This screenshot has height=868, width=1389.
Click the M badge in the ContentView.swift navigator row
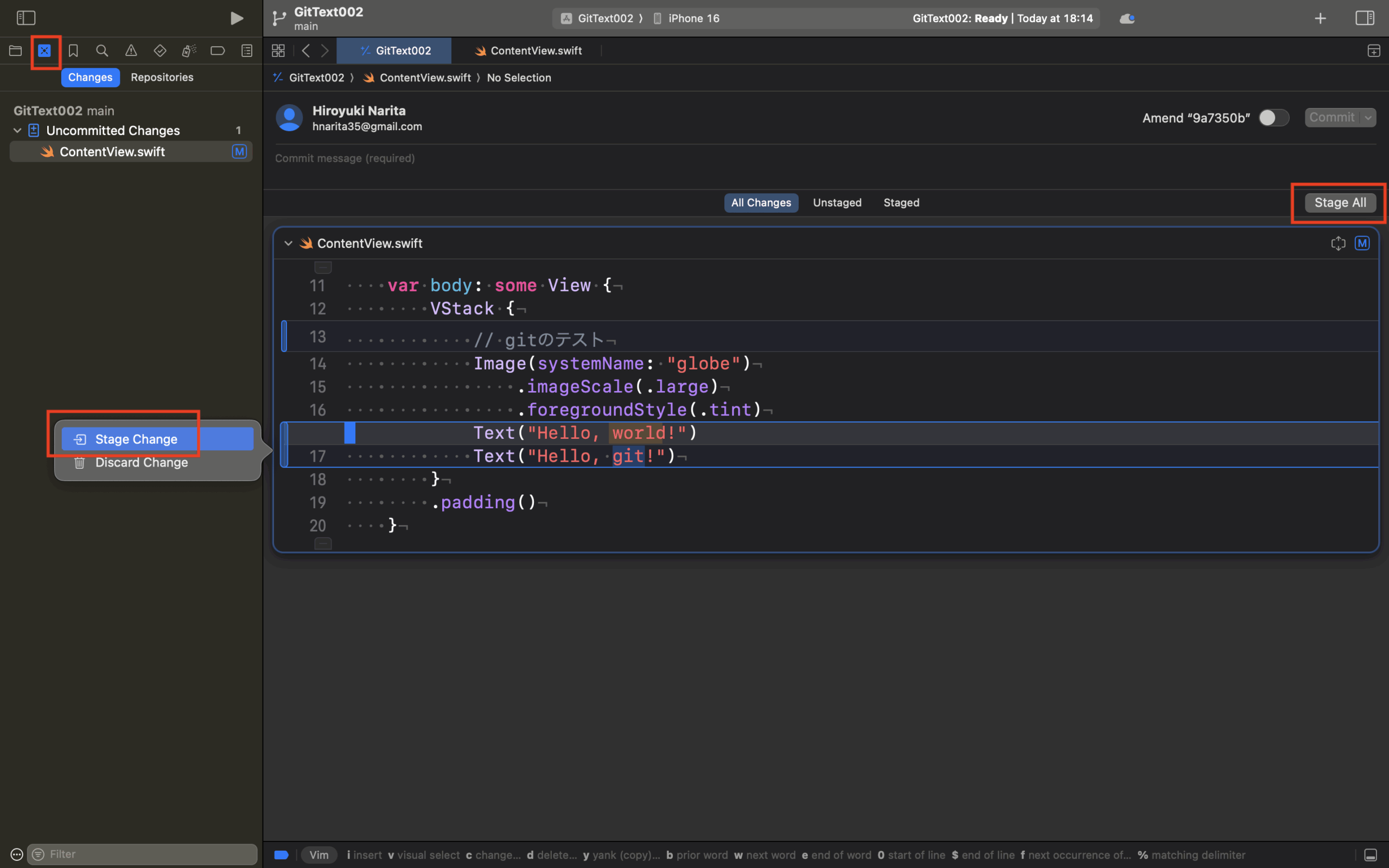(239, 151)
